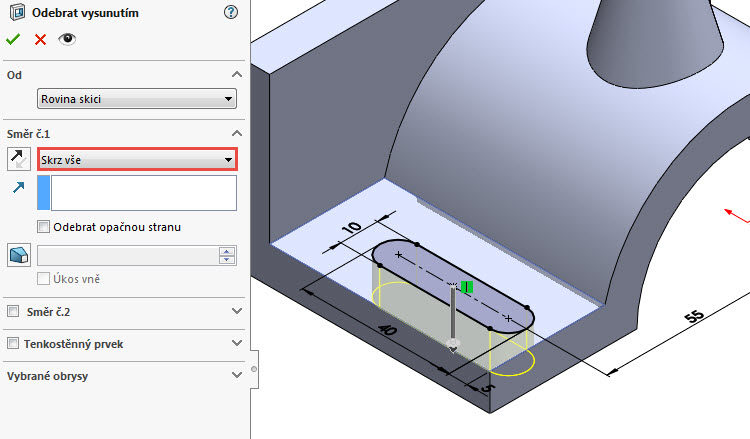Select the 10 dimension on sketch
This screenshot has height=439, width=750.
point(352,228)
